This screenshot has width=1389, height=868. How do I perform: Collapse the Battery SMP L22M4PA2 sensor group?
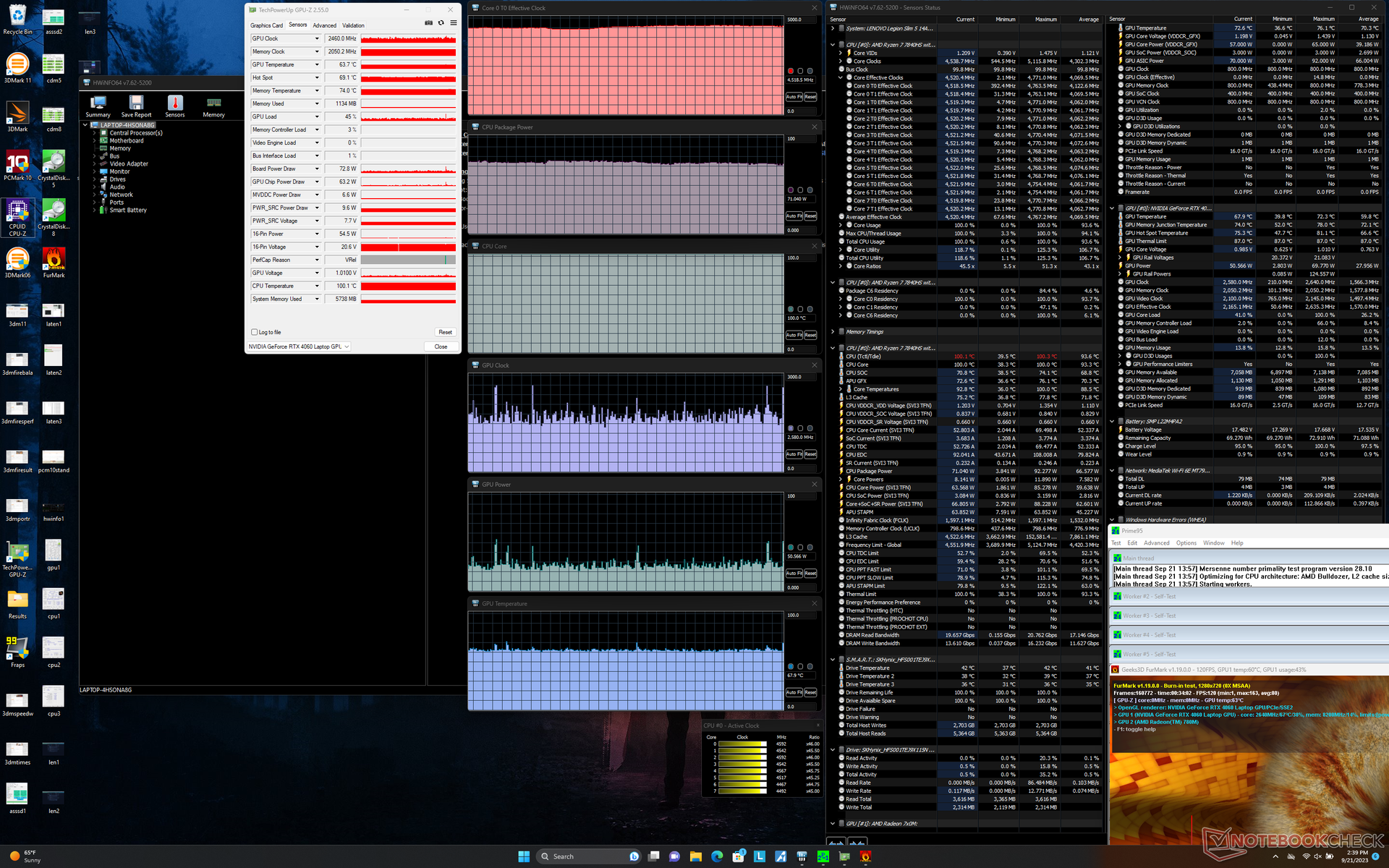pyautogui.click(x=1112, y=421)
